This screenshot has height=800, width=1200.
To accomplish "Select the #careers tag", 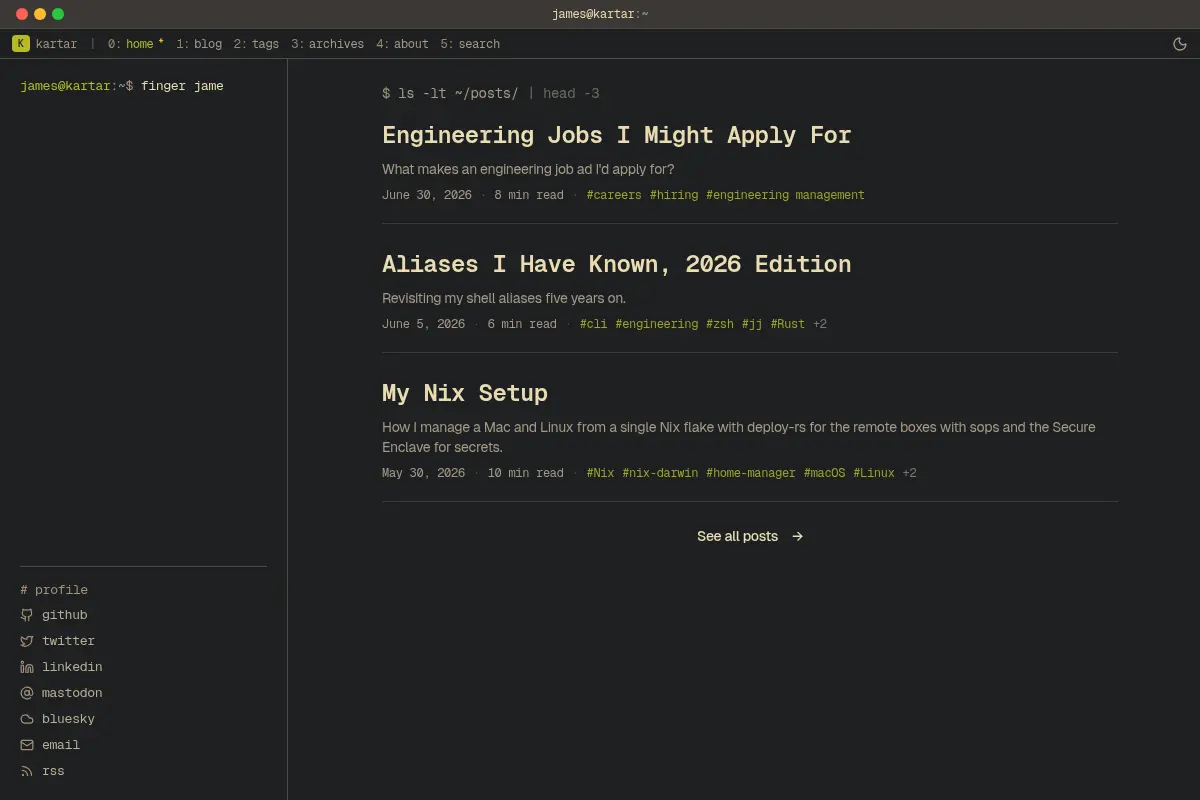I will 614,195.
